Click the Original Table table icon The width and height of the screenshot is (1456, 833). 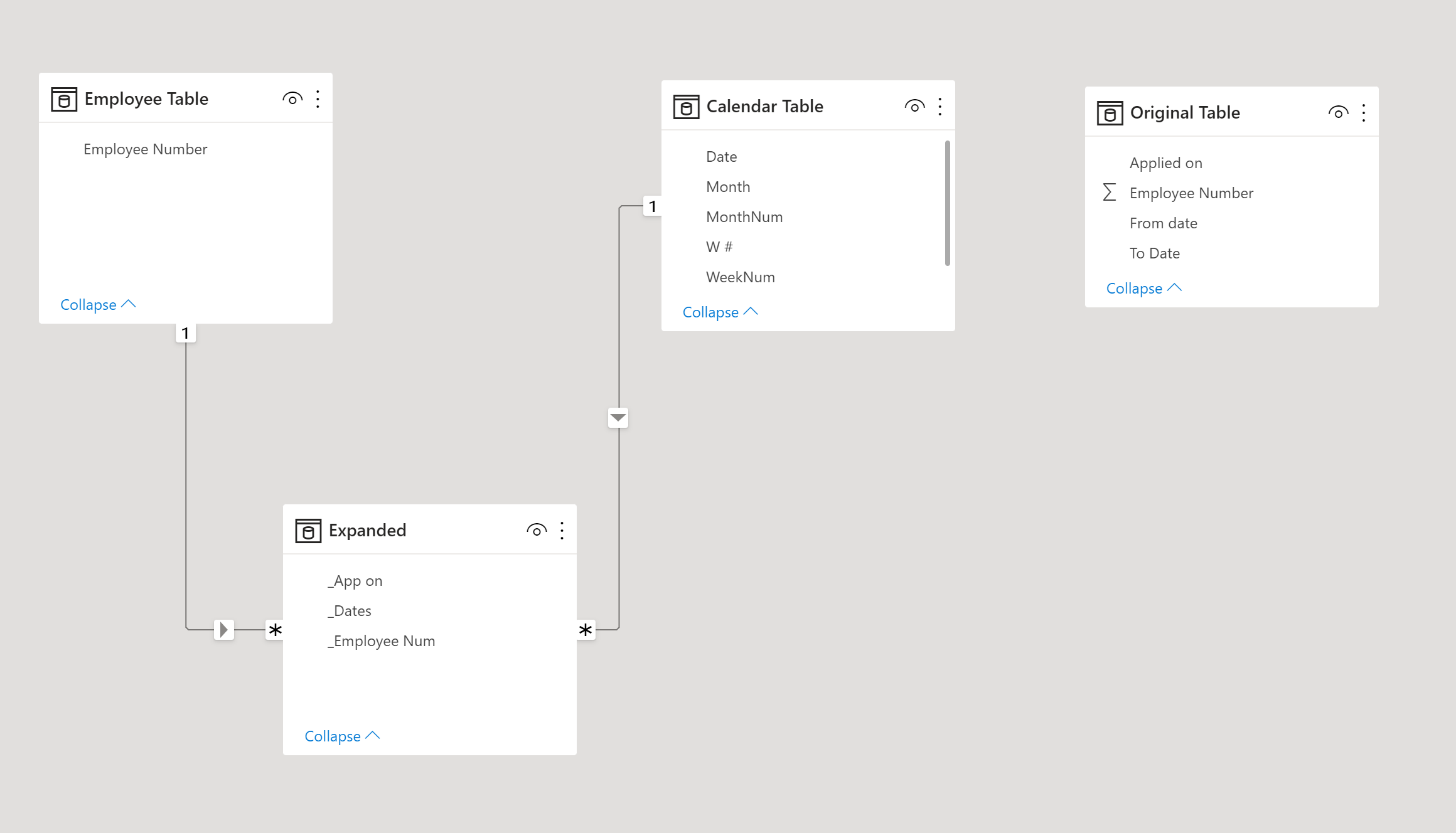tap(1110, 113)
